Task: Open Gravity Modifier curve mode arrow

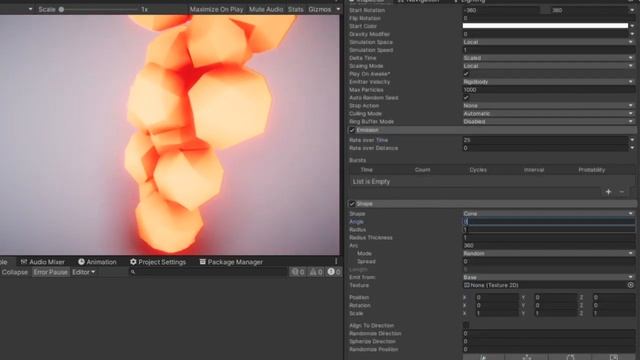Action: click(632, 34)
